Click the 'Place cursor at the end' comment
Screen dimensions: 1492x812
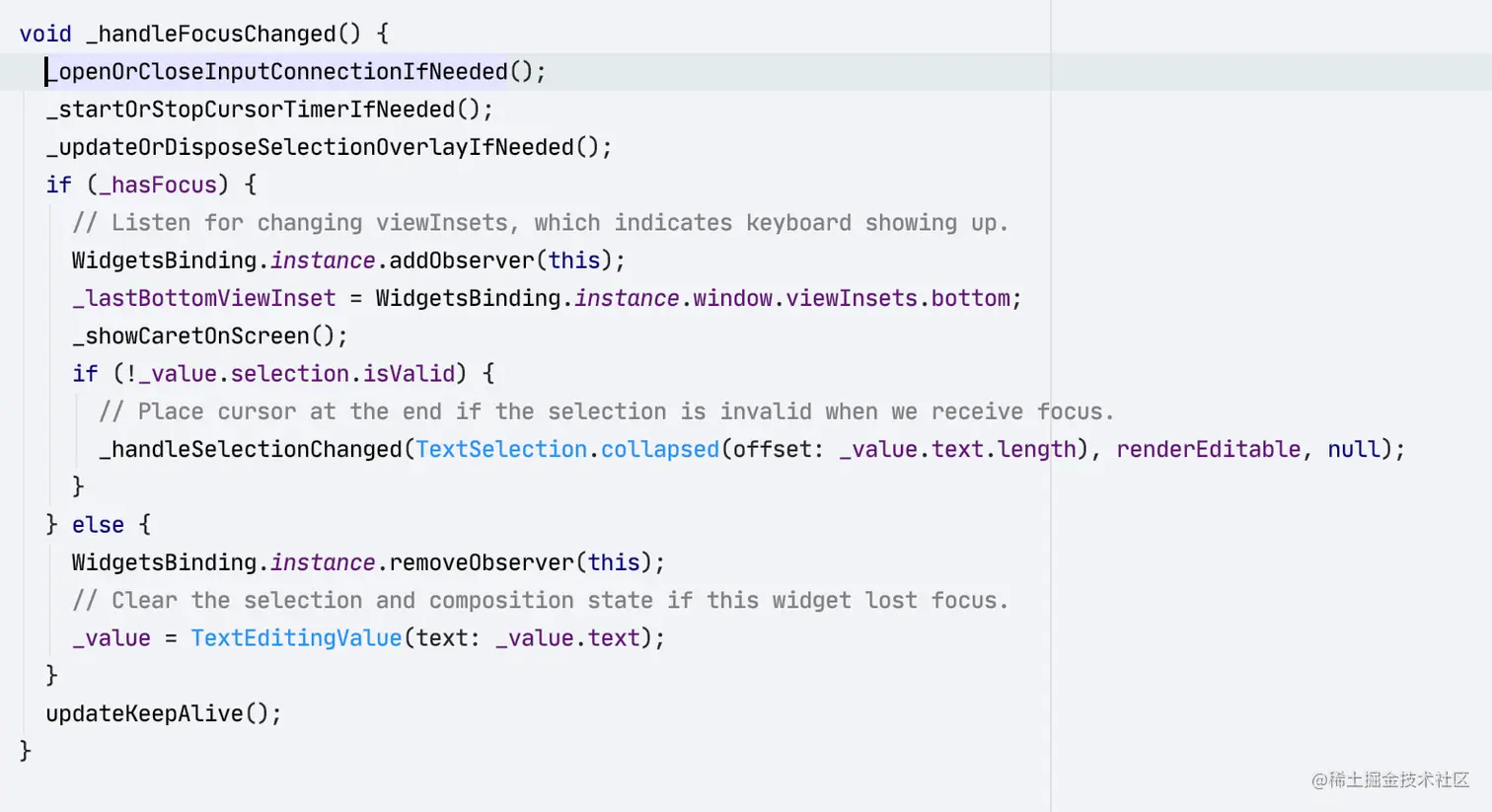pyautogui.click(x=606, y=411)
